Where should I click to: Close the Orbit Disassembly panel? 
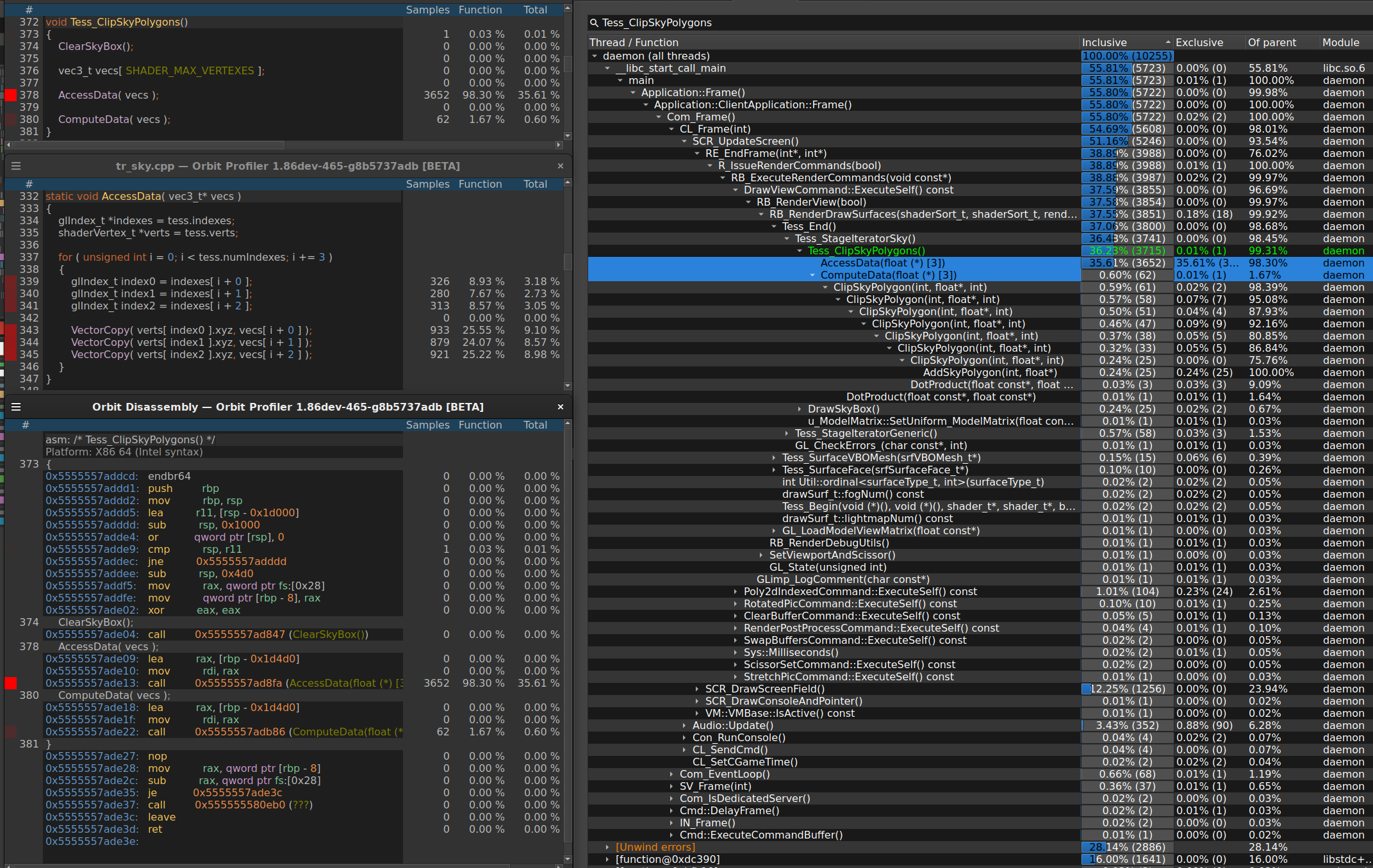point(561,406)
